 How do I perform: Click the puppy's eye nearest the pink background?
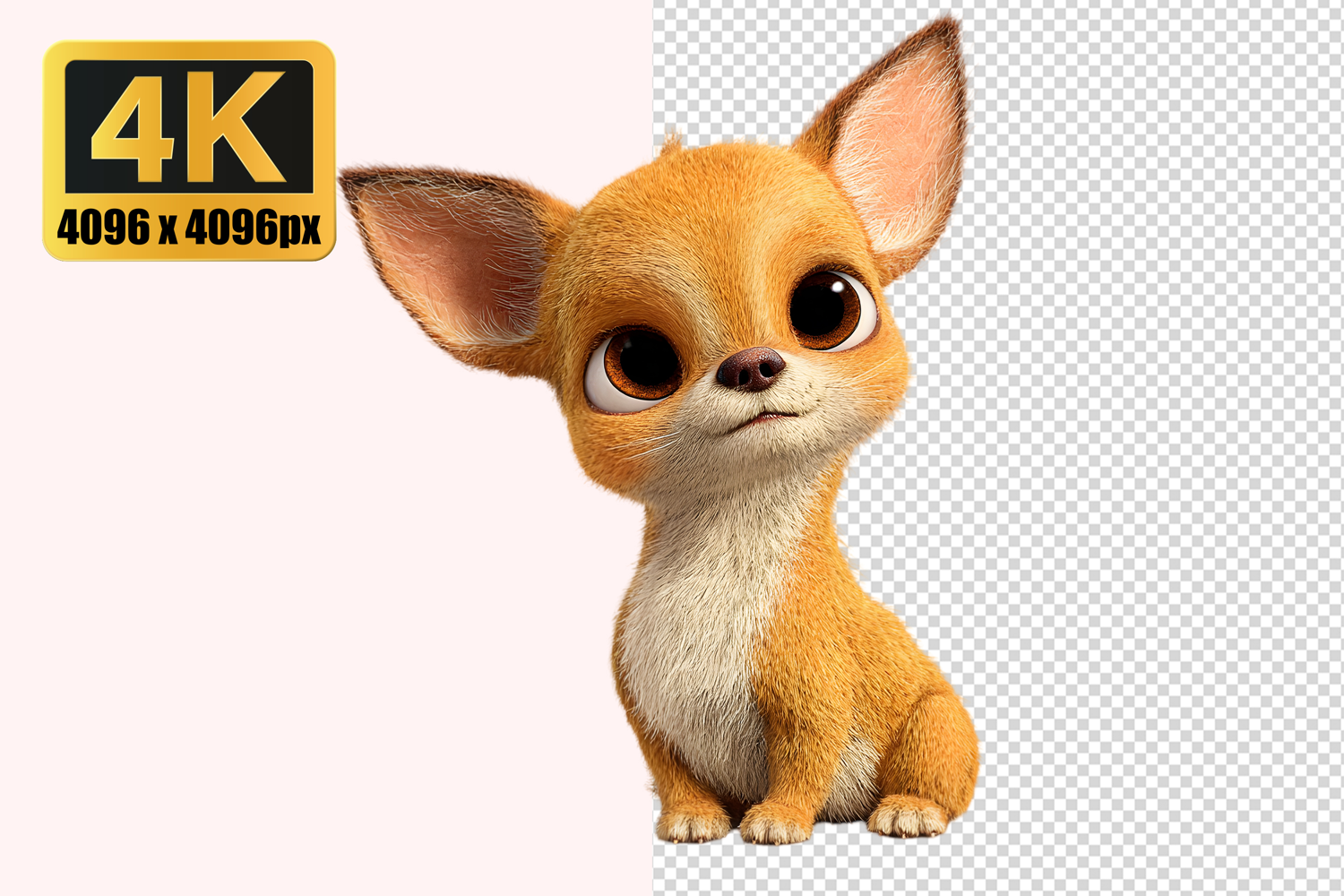coord(636,366)
